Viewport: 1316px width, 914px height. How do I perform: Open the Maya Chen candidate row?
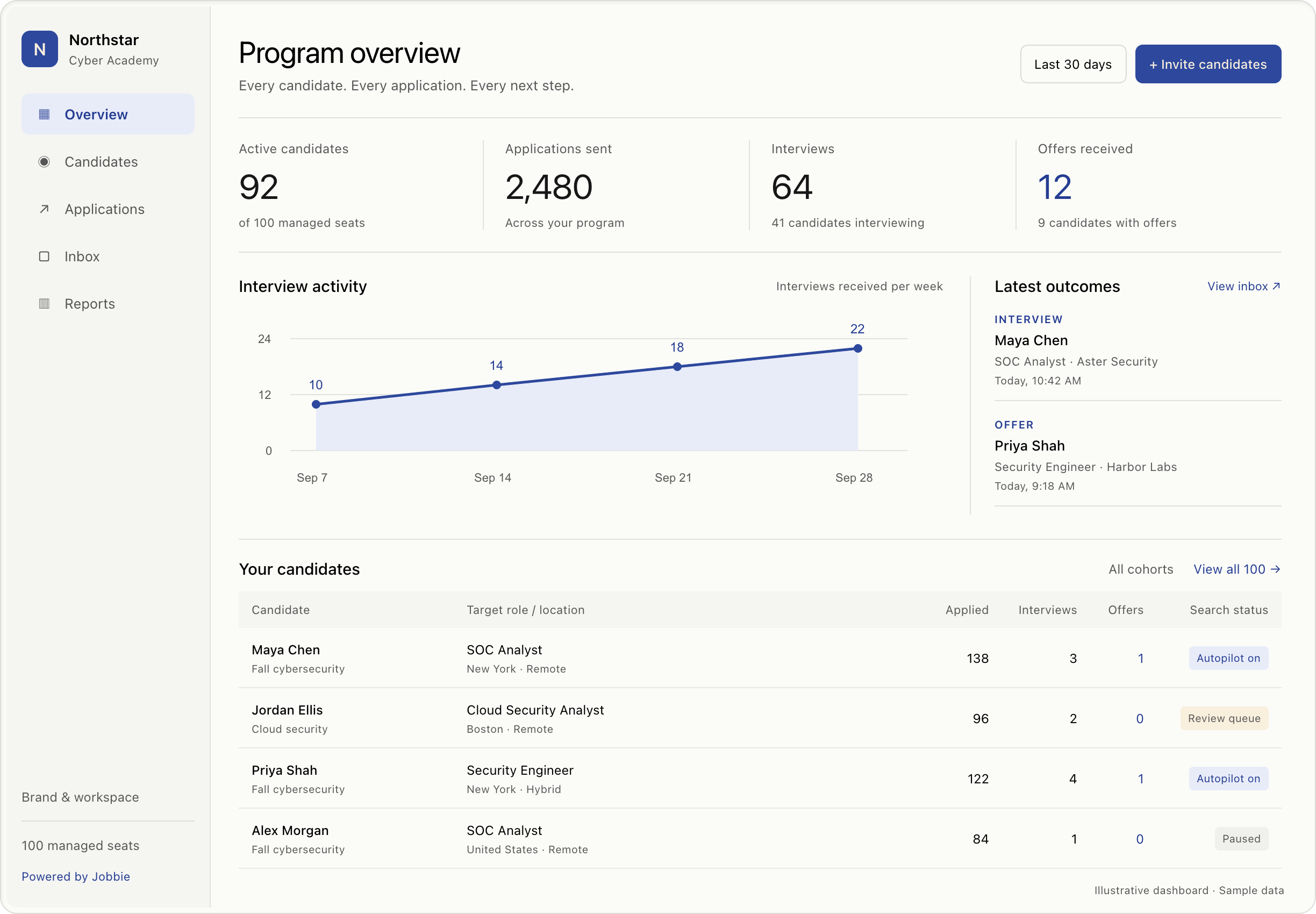coord(760,659)
